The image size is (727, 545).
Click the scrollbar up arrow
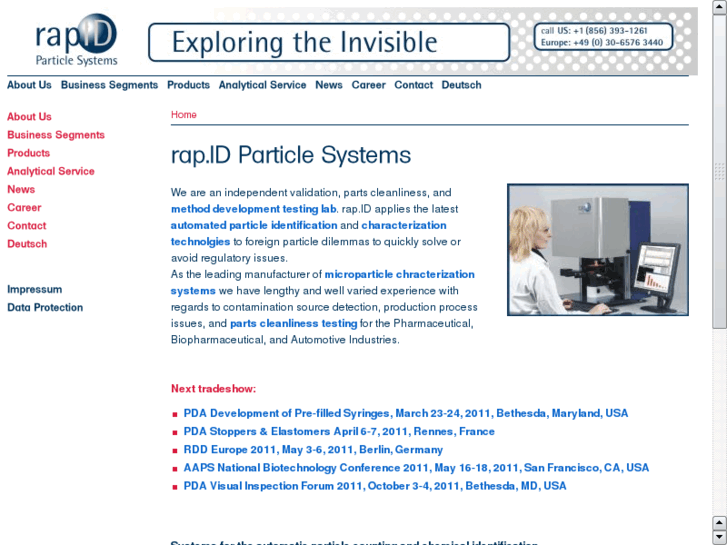(719, 8)
